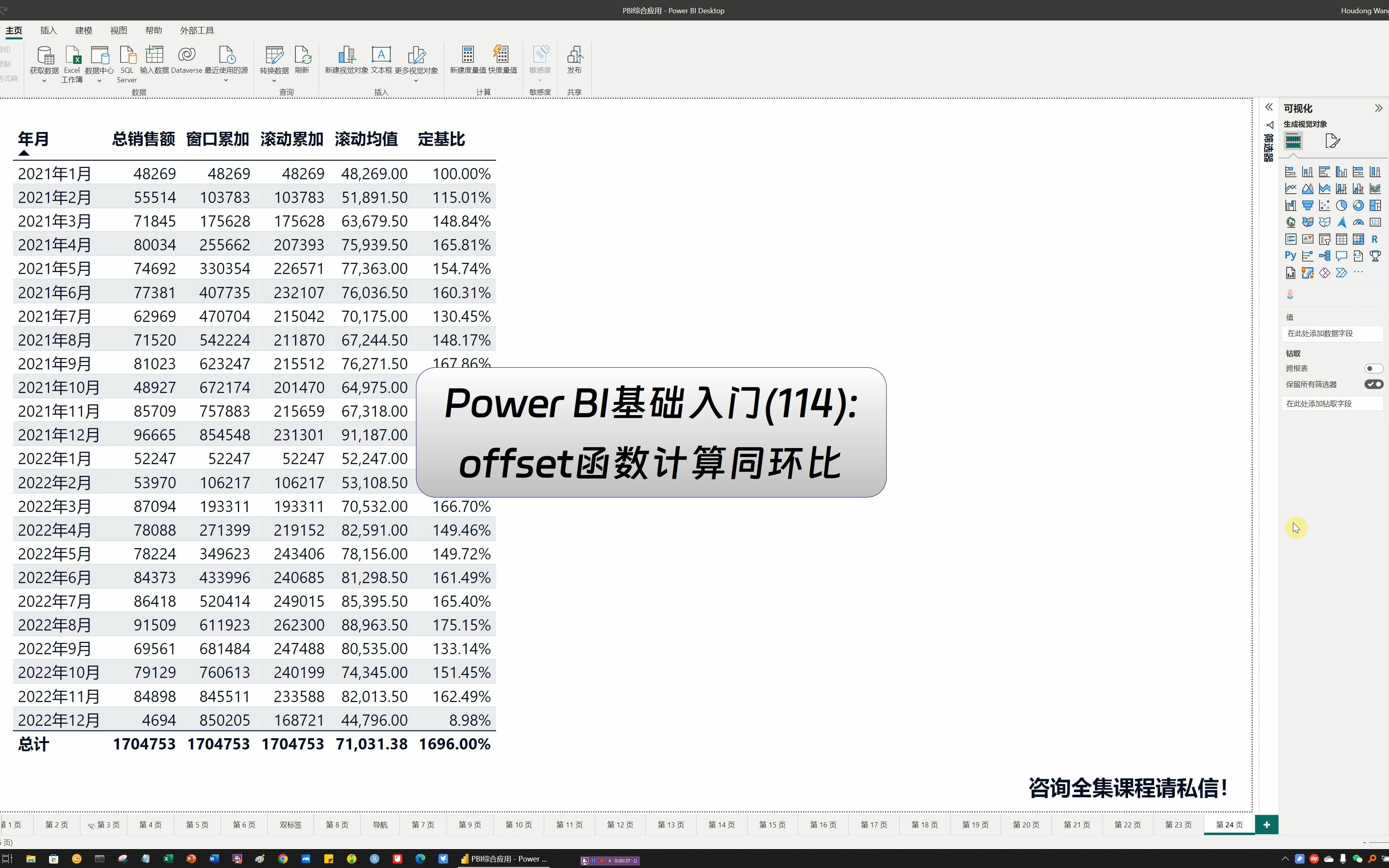Open the format visual brush tab
Screen dimensions: 1389x868
[1333, 141]
